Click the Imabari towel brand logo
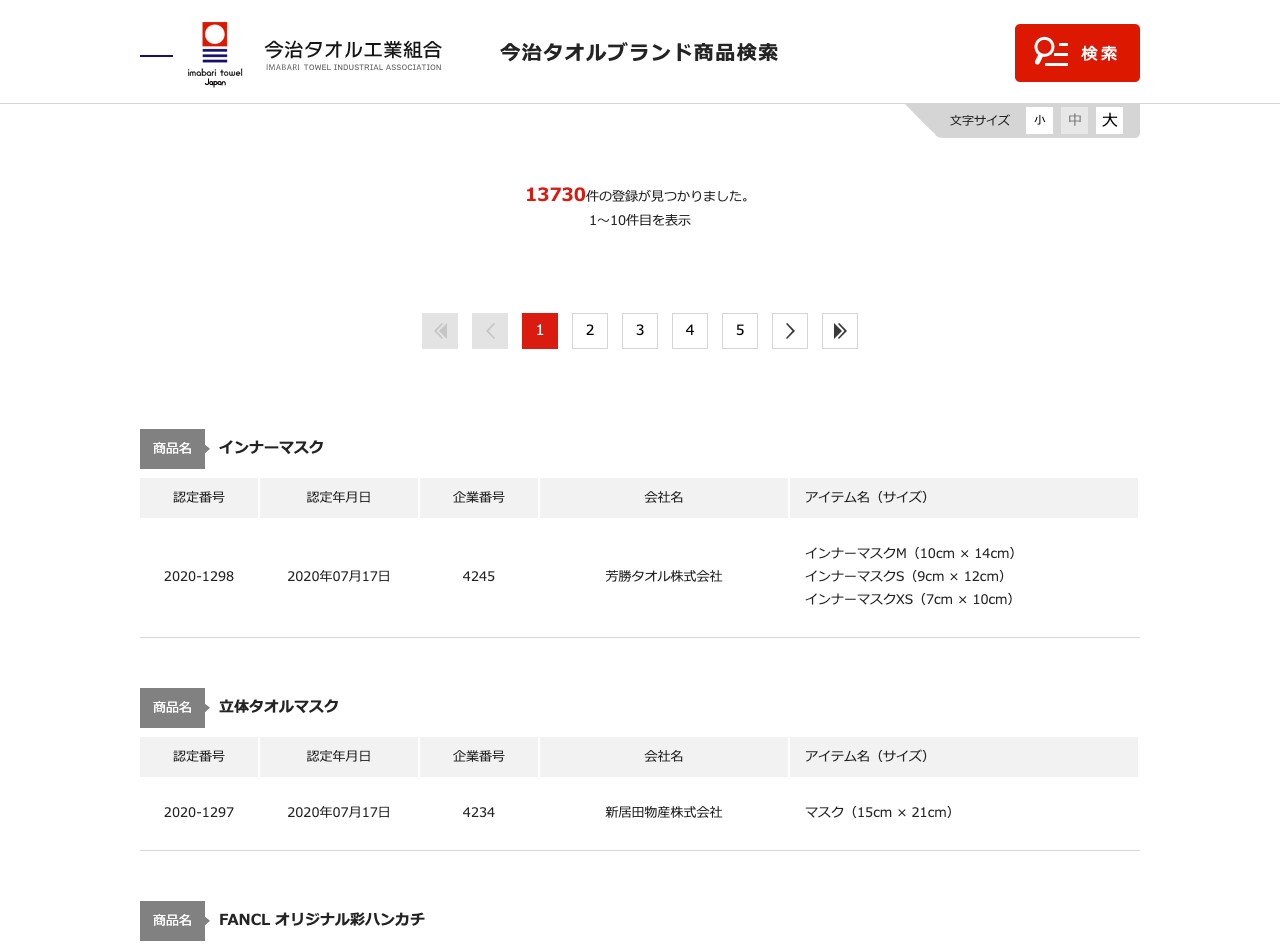Screen dimensions: 1280x945 click(213, 51)
